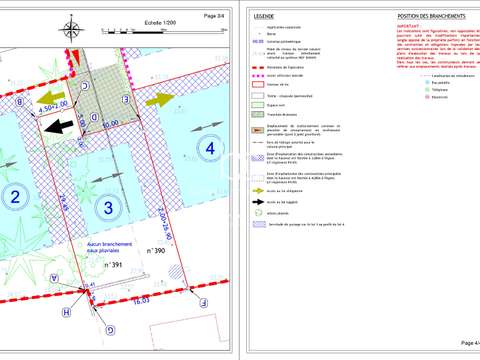Click the circled point marker D

pos(94,117)
